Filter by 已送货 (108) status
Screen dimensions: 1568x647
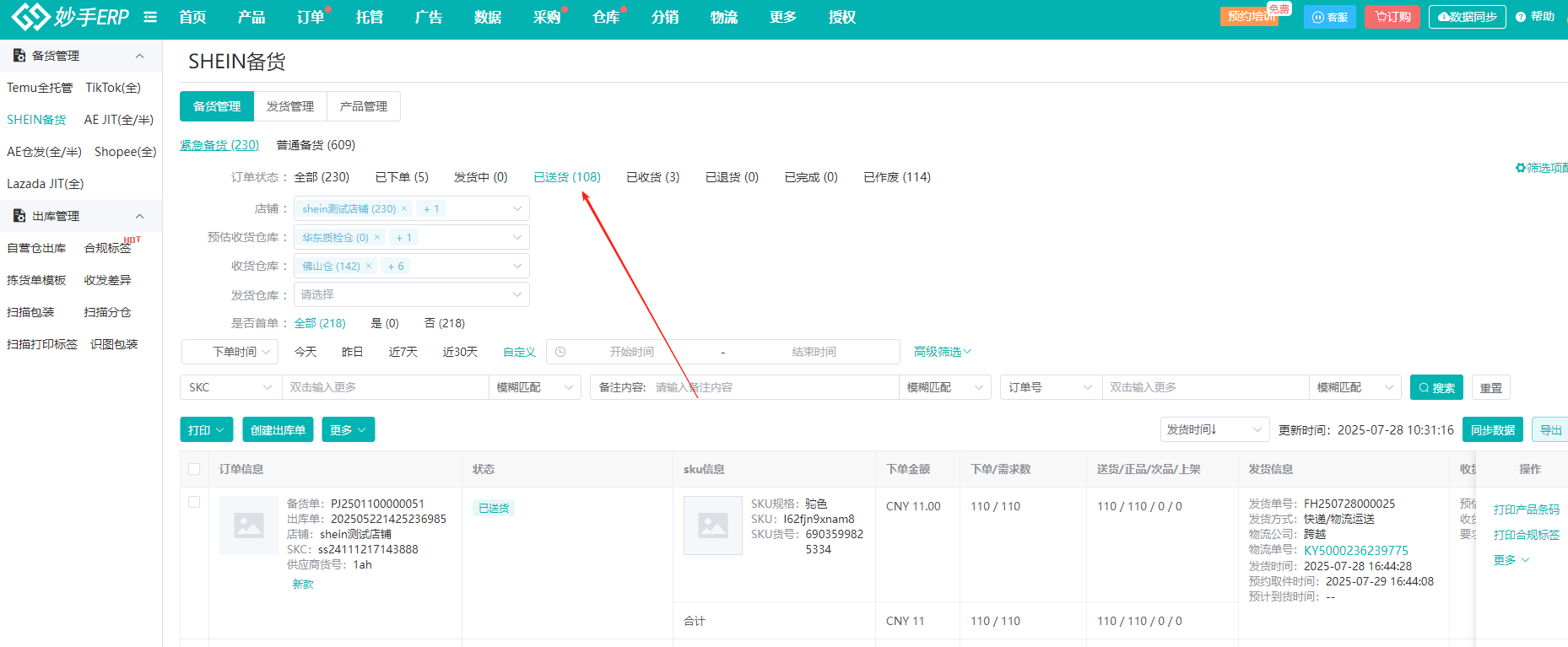567,177
